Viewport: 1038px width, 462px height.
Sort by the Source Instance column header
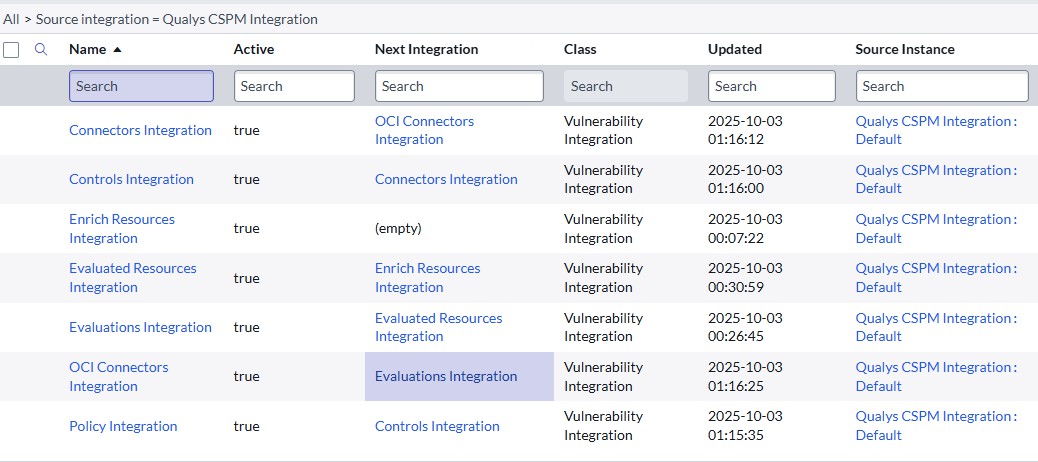coord(905,49)
